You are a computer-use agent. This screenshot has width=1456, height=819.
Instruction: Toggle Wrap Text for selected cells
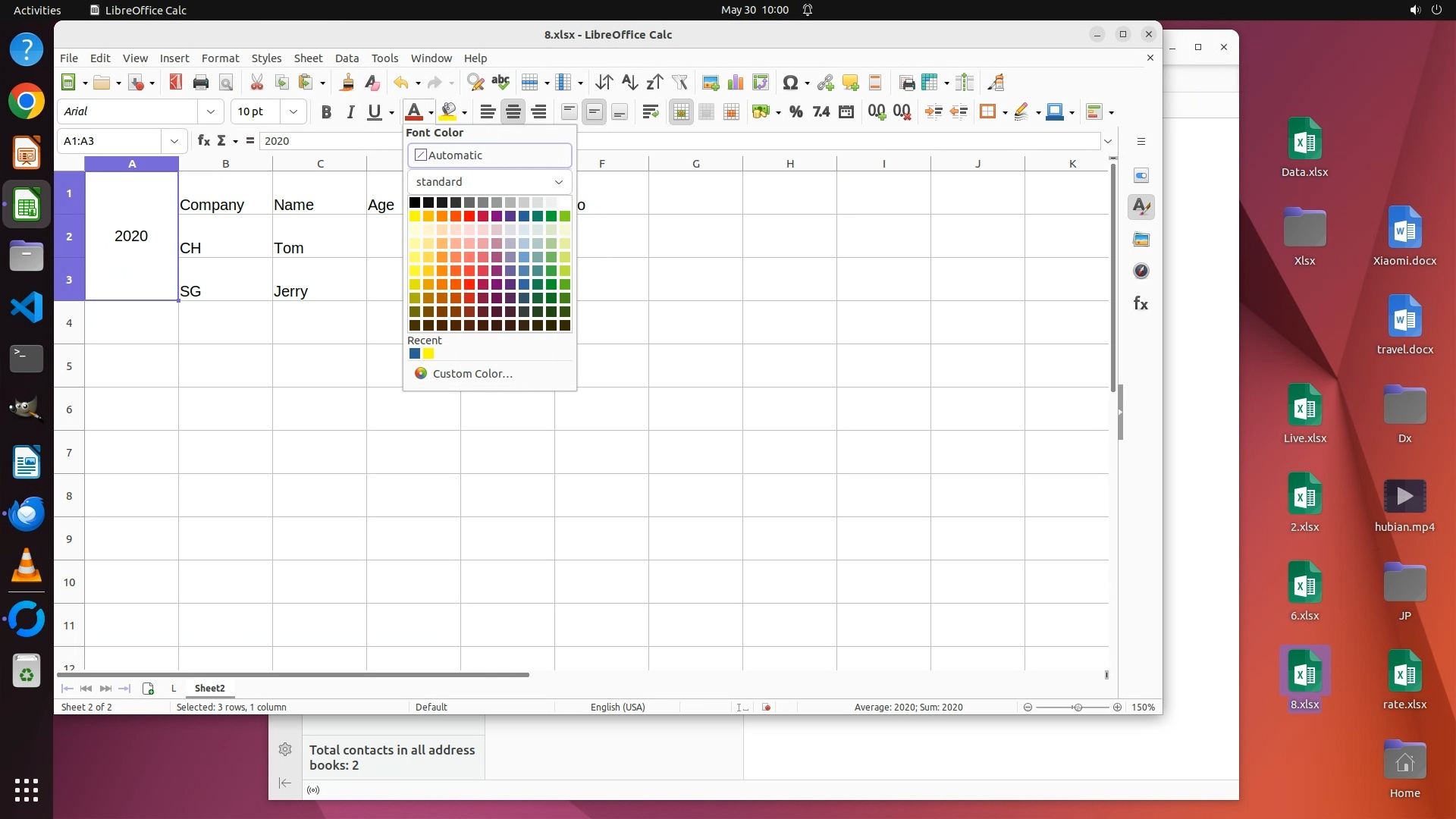[x=650, y=112]
